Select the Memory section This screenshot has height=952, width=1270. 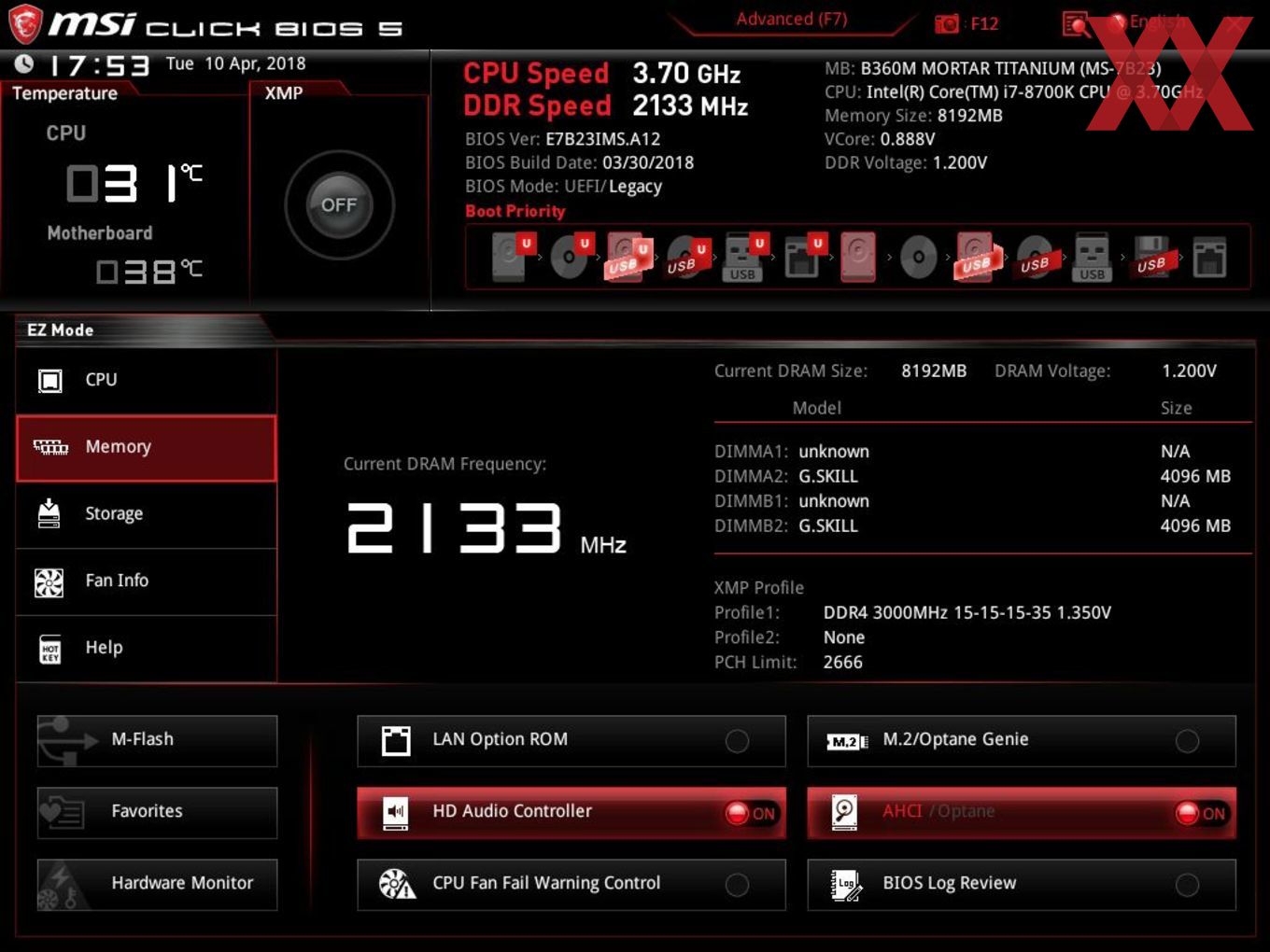[x=146, y=447]
